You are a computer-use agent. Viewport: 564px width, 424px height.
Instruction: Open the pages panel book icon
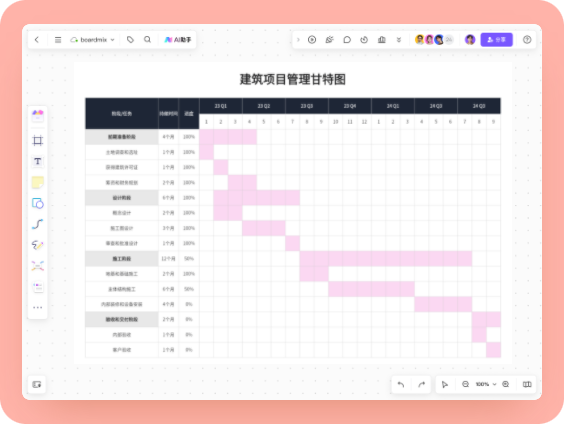click(527, 384)
